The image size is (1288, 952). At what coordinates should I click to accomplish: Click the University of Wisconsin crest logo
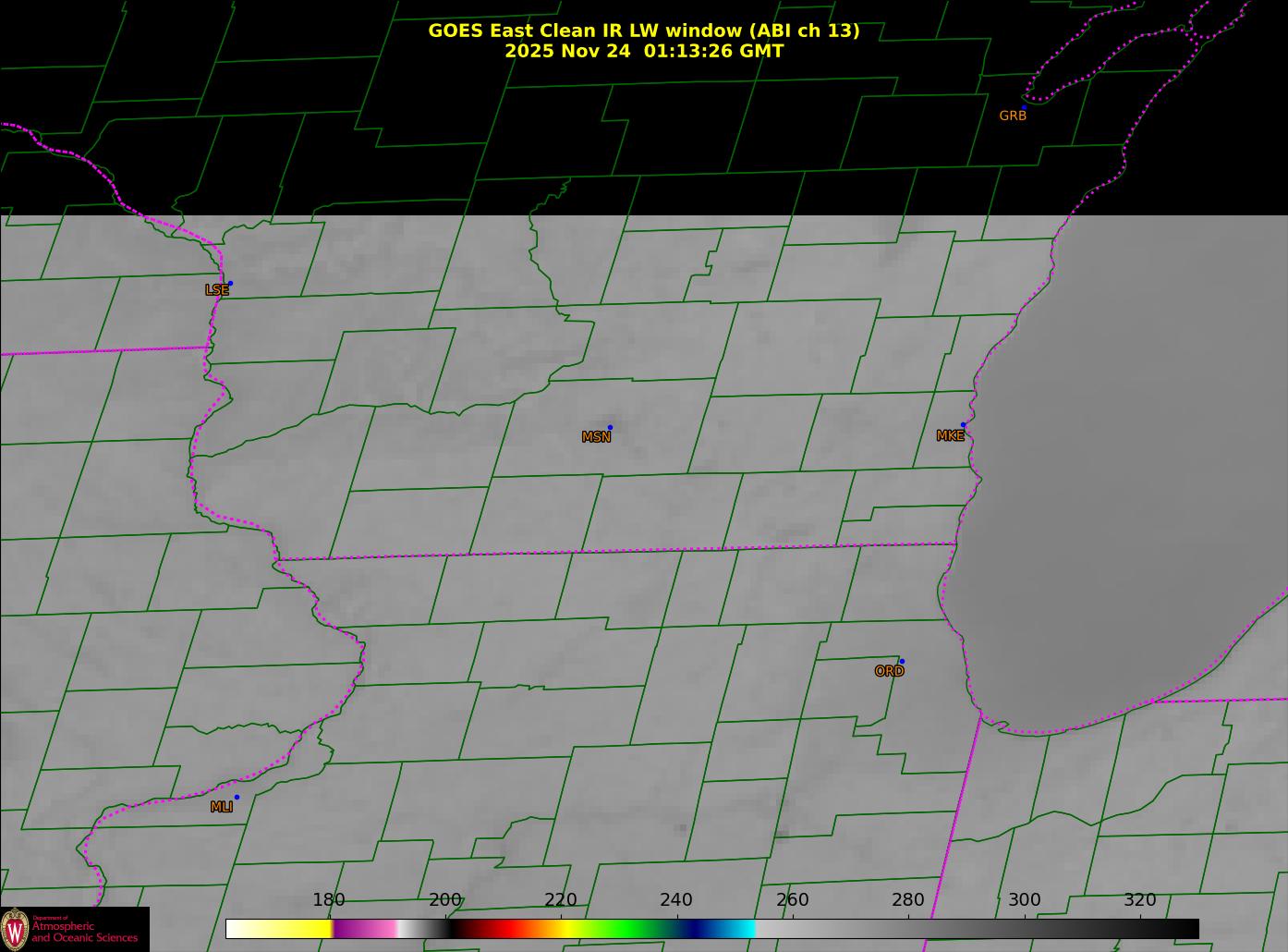pos(15,929)
